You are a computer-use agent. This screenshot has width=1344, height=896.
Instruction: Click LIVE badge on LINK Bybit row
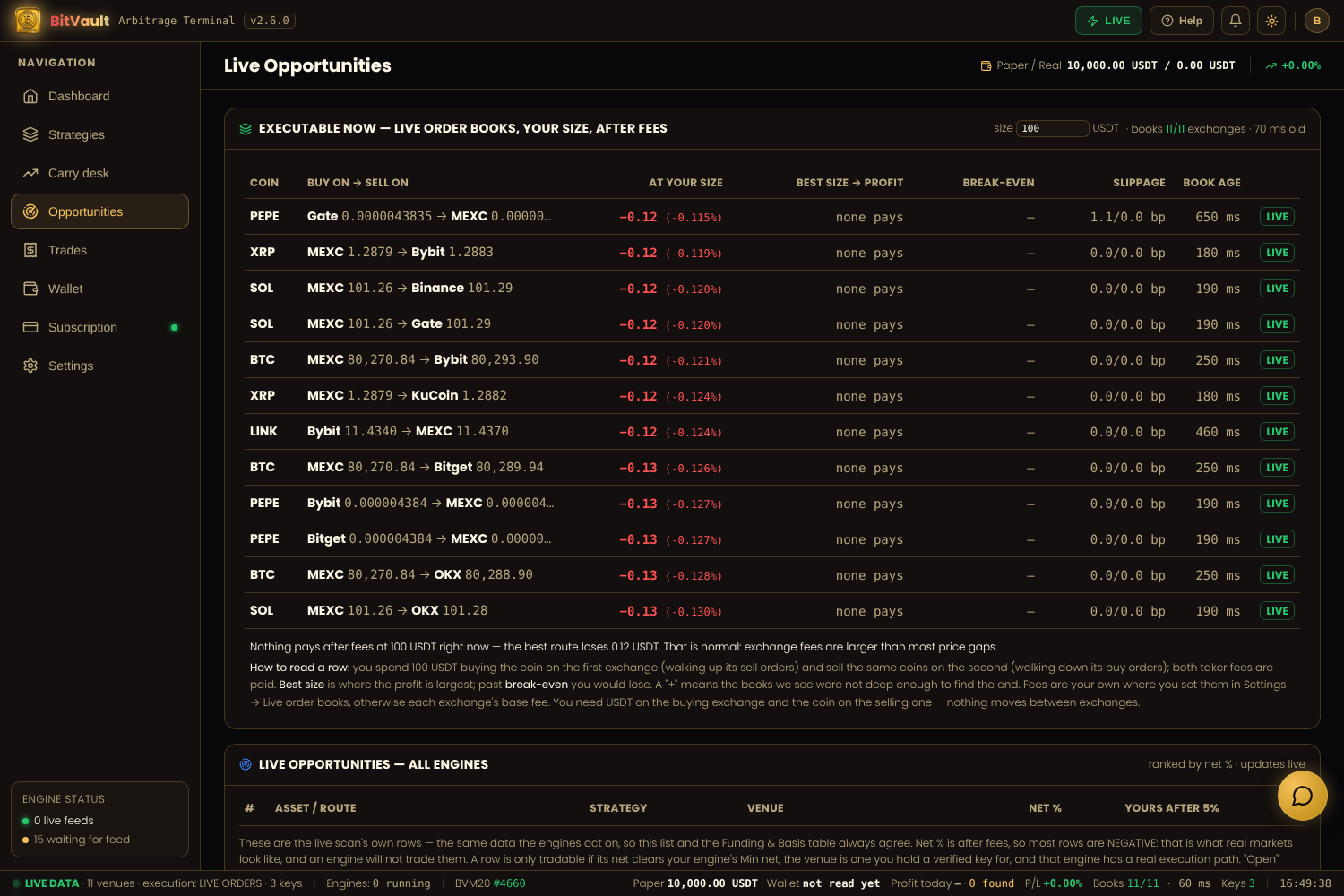1278,432
